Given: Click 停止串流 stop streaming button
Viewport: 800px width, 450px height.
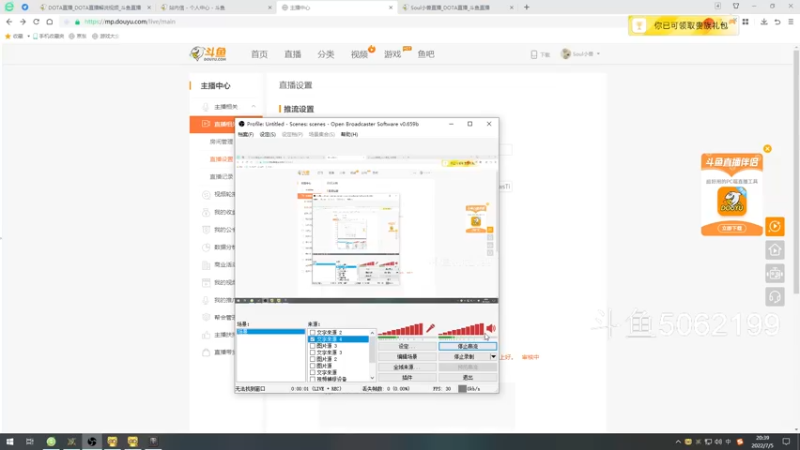Looking at the screenshot, I should pyautogui.click(x=467, y=346).
